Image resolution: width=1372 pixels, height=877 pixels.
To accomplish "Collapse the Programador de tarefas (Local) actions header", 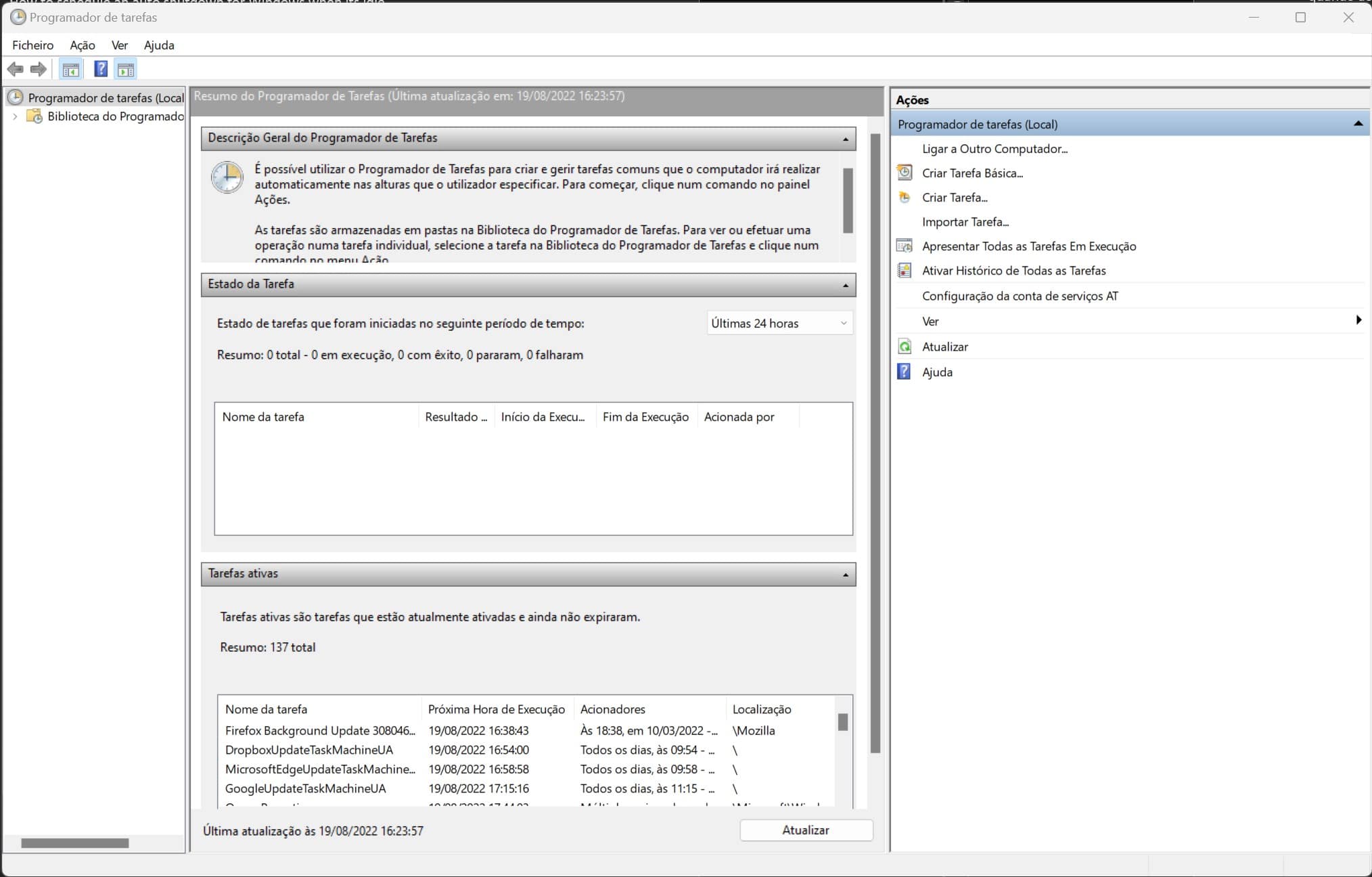I will [1357, 124].
